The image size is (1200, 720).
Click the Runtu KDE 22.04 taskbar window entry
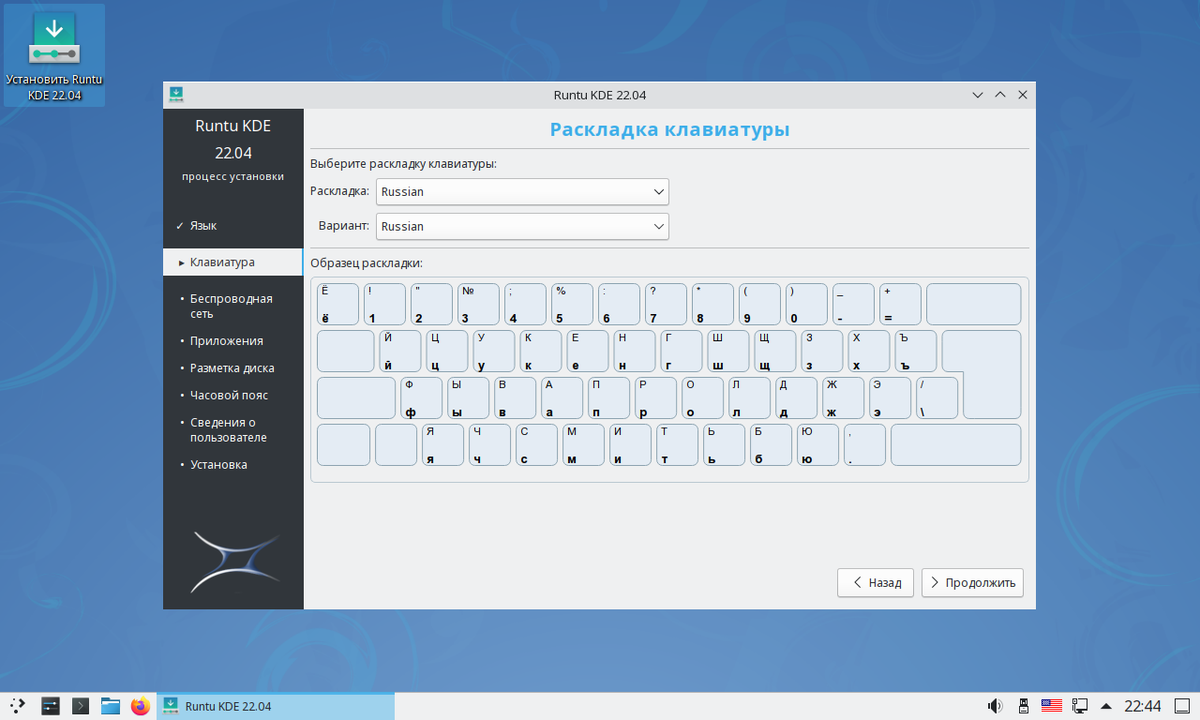(x=277, y=706)
